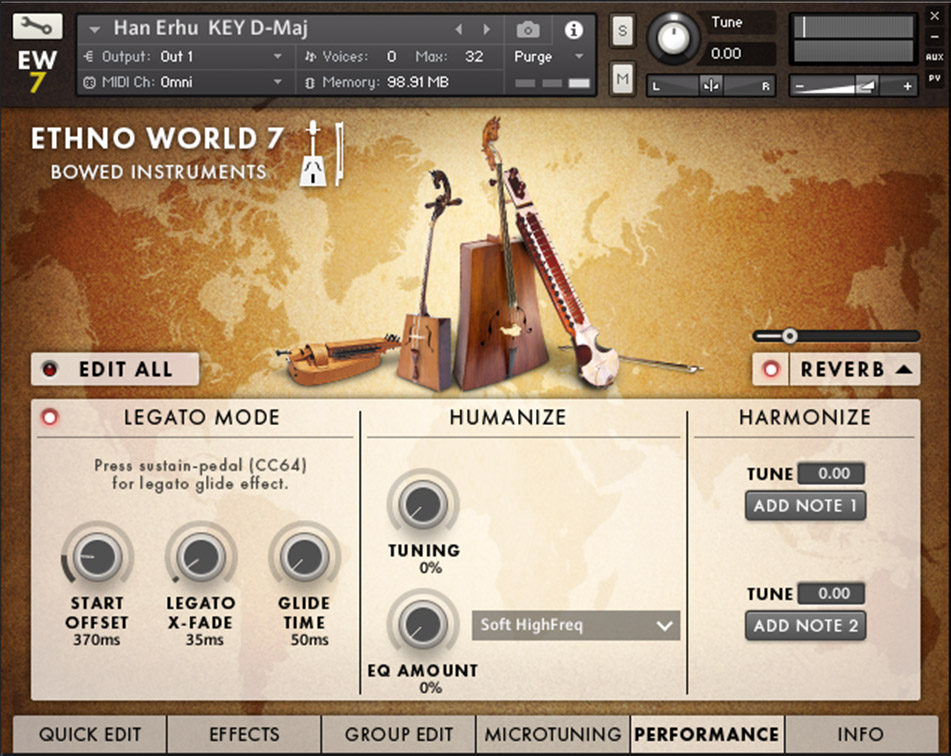Open the Microtuning tab
Screen dimensions: 951x756
coord(553,734)
